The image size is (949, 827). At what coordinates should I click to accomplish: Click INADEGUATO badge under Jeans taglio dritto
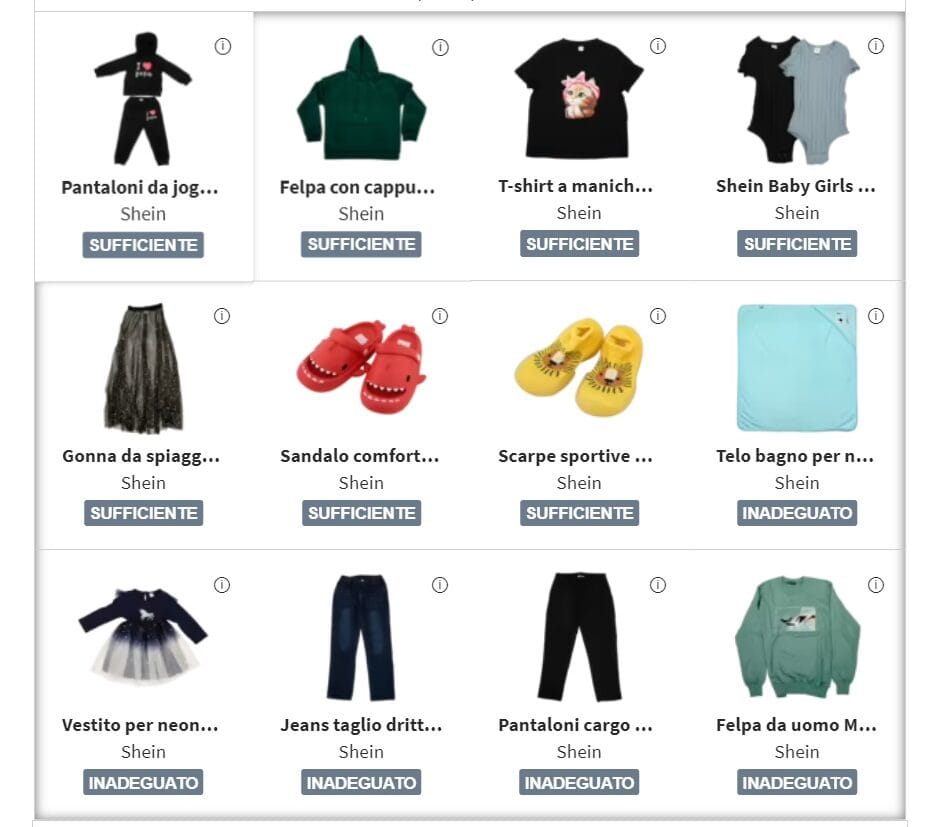tap(361, 782)
